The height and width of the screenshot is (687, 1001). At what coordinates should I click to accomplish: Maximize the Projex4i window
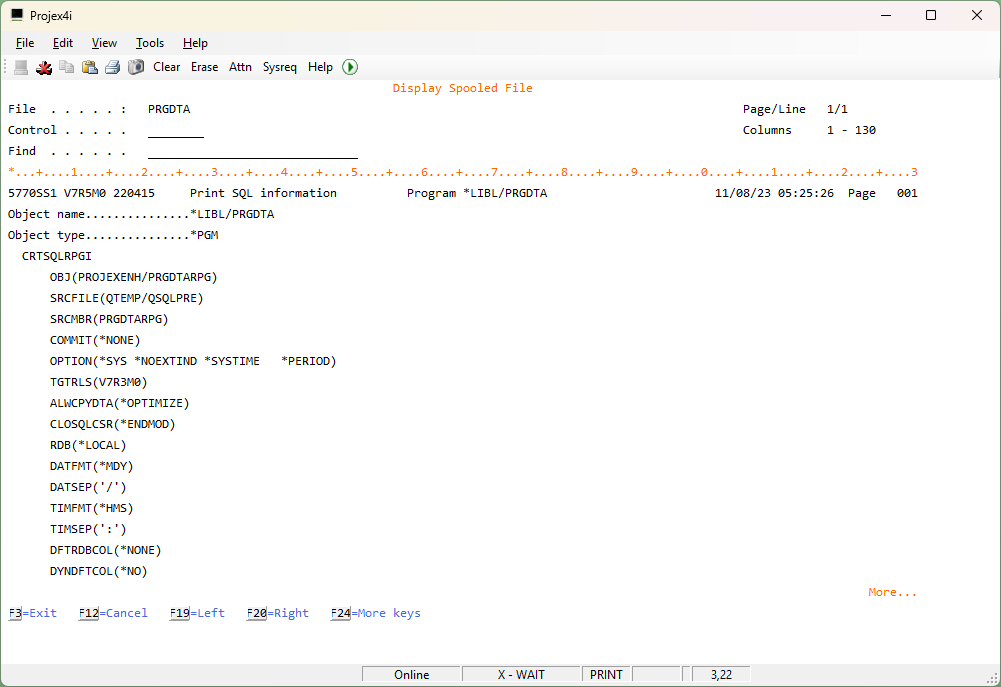tap(931, 15)
